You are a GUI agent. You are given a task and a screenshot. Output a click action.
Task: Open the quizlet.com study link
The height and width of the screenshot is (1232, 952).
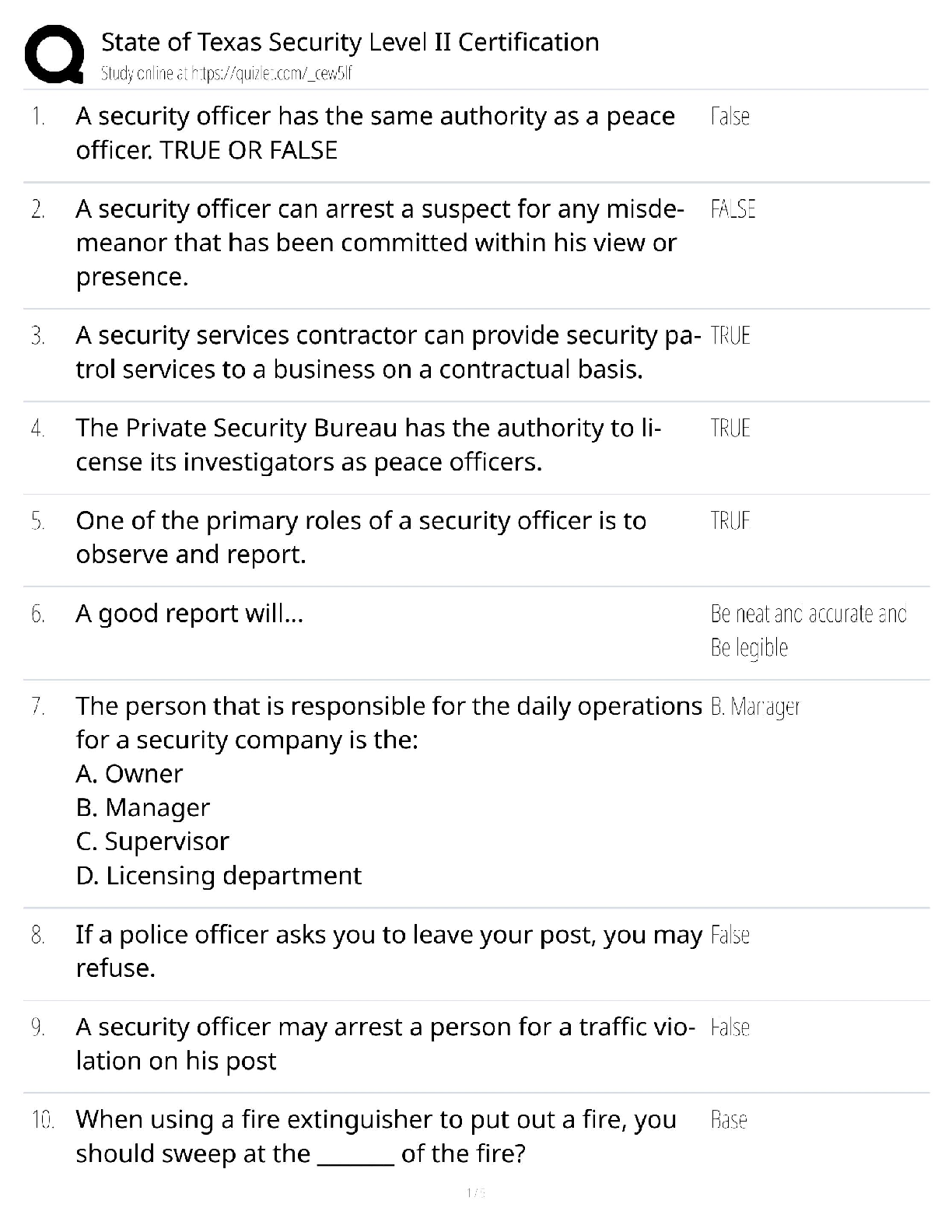227,74
